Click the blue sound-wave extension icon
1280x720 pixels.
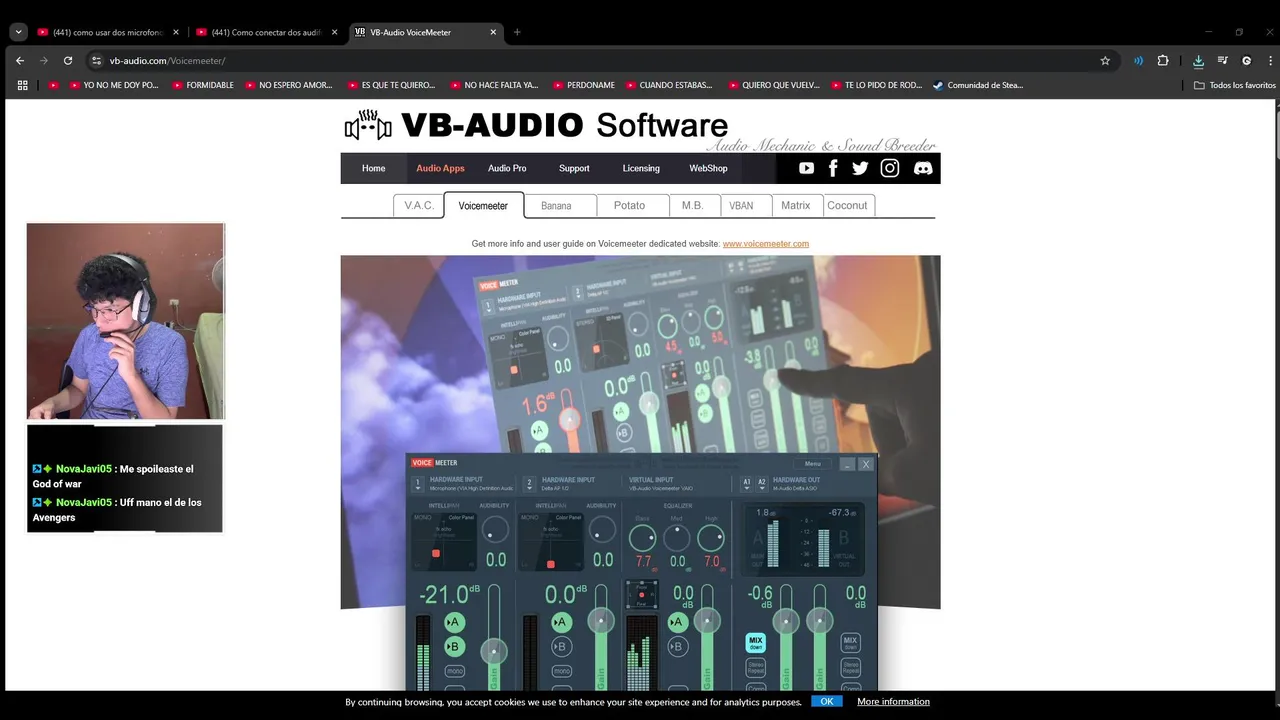coord(1138,60)
